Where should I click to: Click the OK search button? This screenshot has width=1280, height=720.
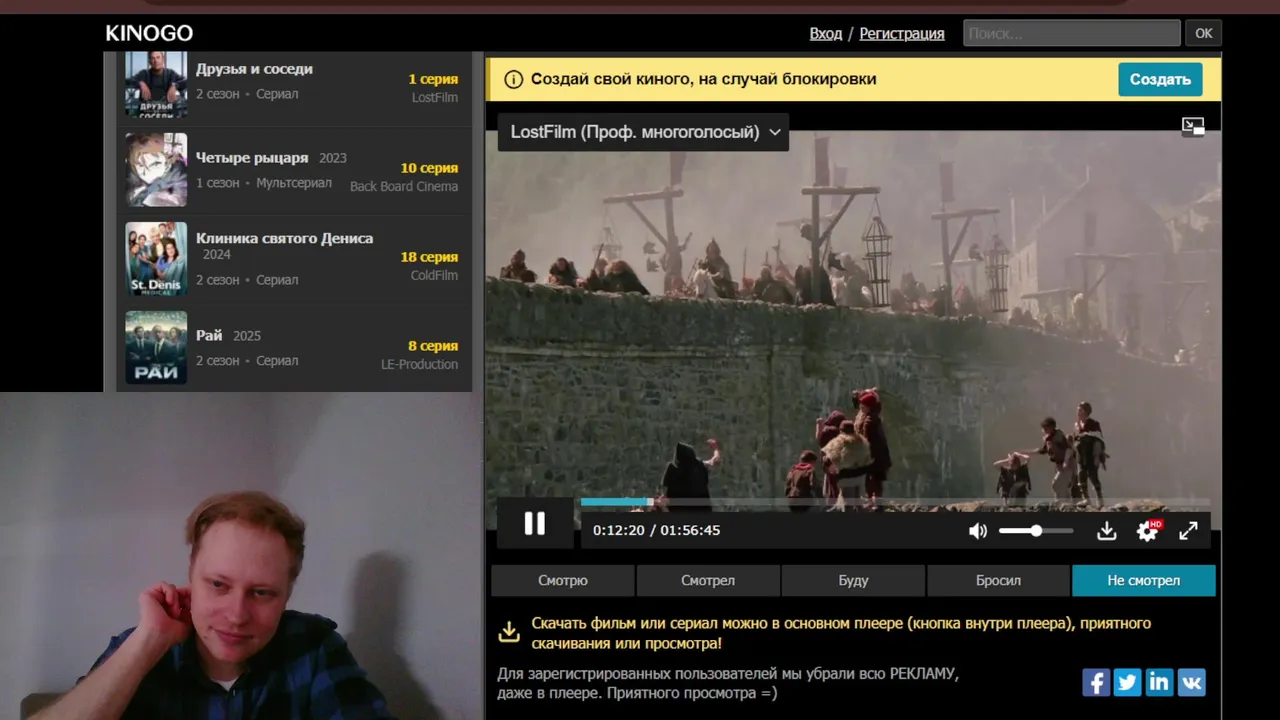1204,33
